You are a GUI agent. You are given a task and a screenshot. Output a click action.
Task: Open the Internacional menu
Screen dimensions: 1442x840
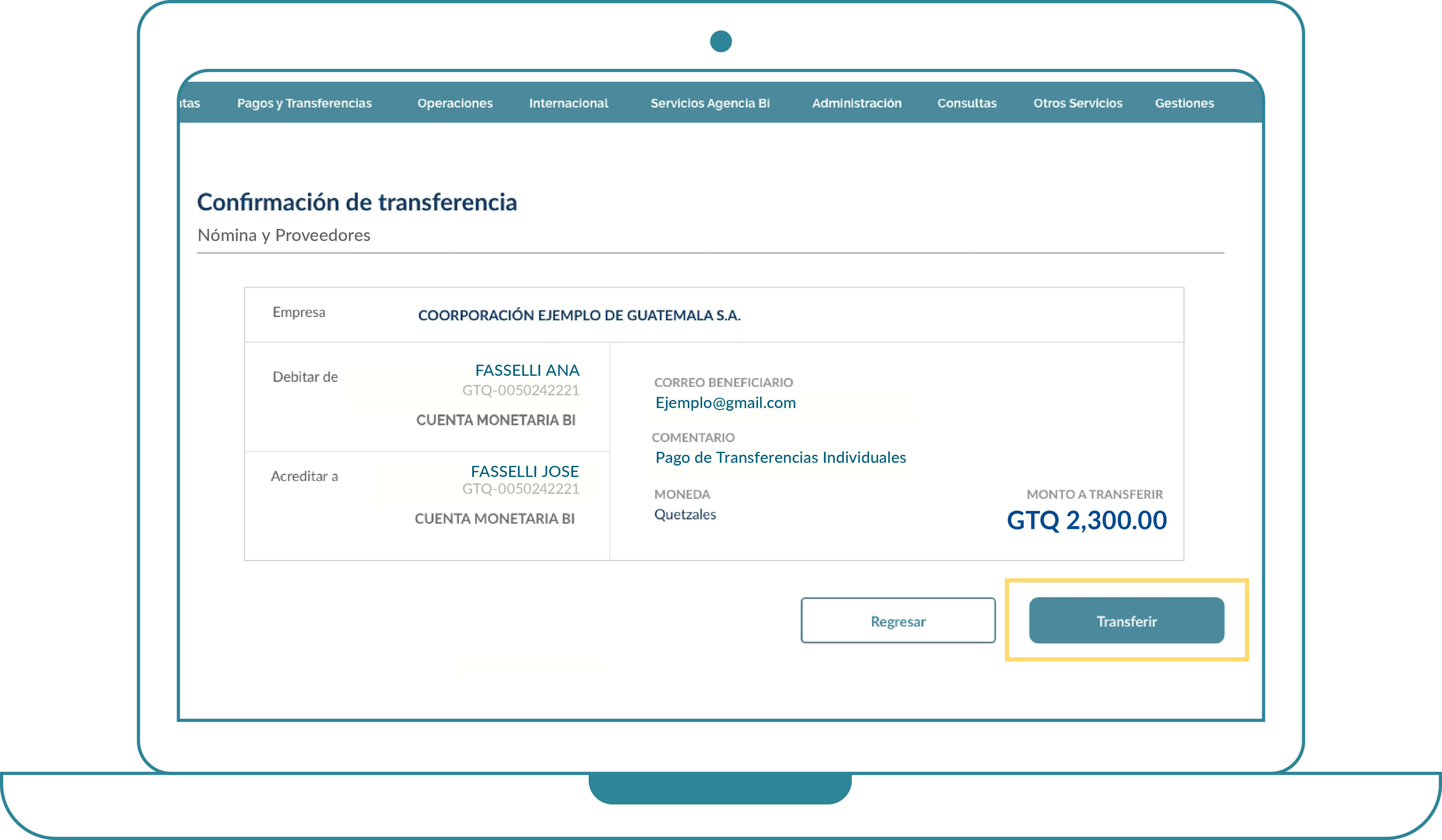tap(568, 103)
